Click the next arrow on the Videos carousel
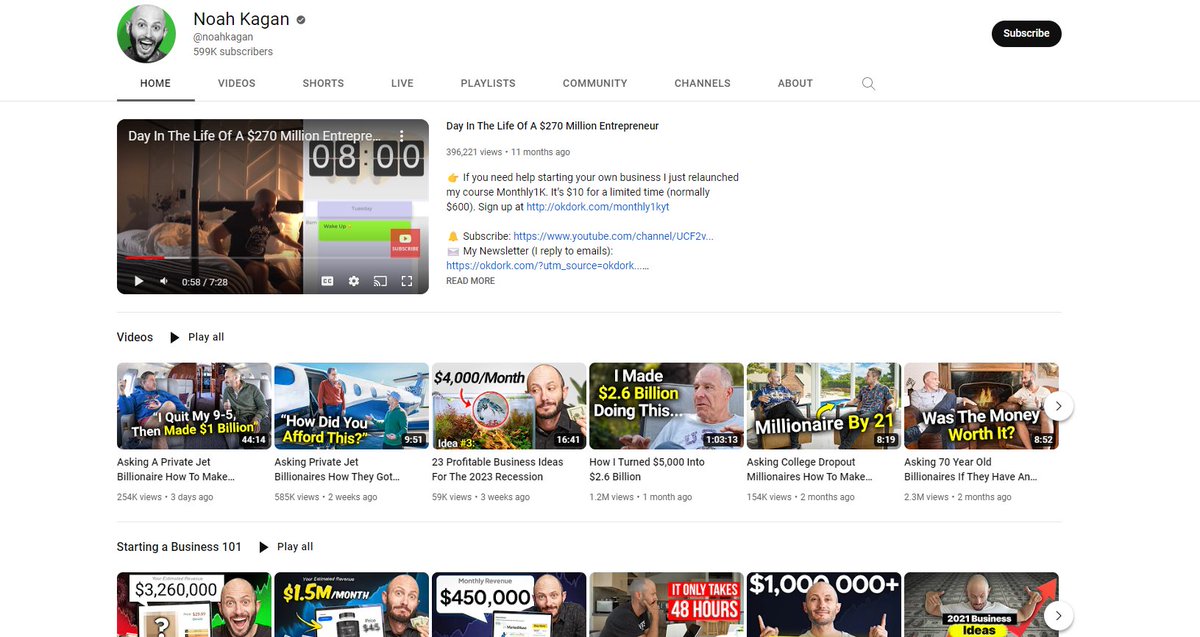1200x637 pixels. click(1058, 405)
